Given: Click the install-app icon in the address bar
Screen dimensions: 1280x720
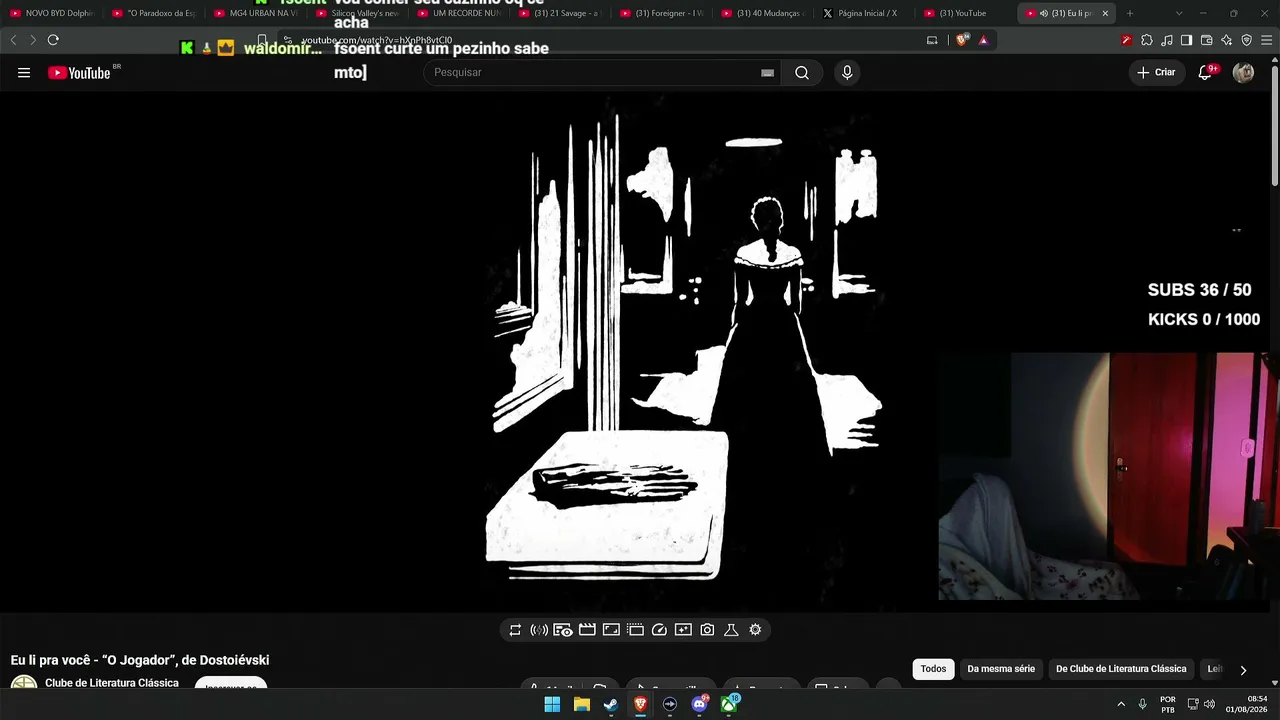Looking at the screenshot, I should (932, 40).
